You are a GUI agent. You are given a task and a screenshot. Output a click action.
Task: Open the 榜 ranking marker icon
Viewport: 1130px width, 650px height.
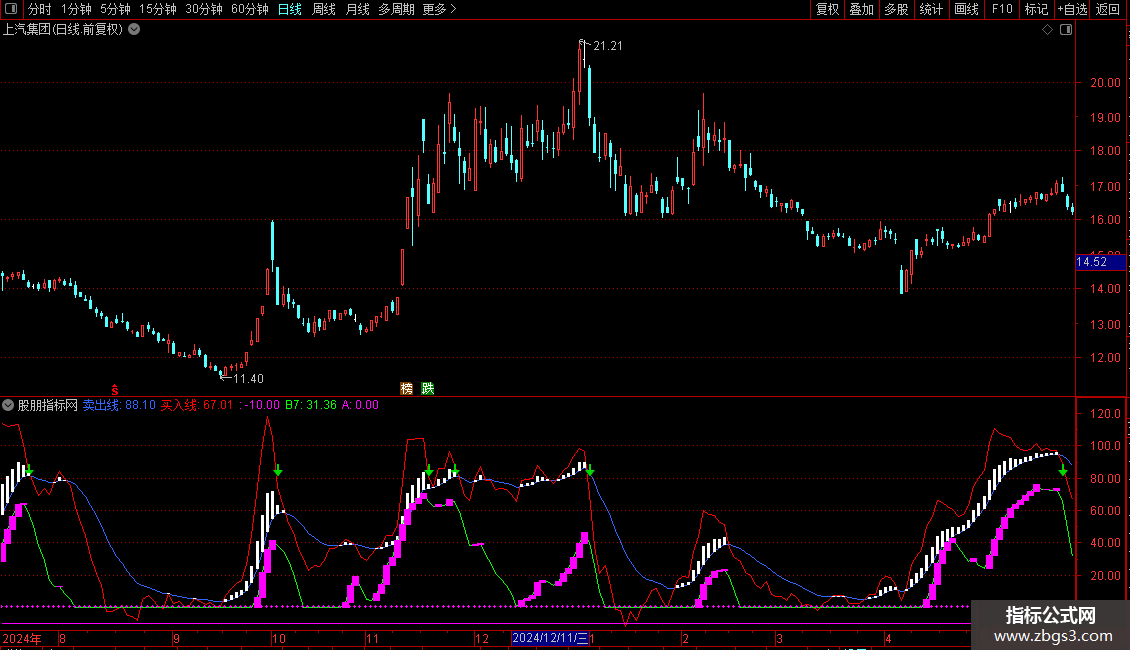pos(406,388)
